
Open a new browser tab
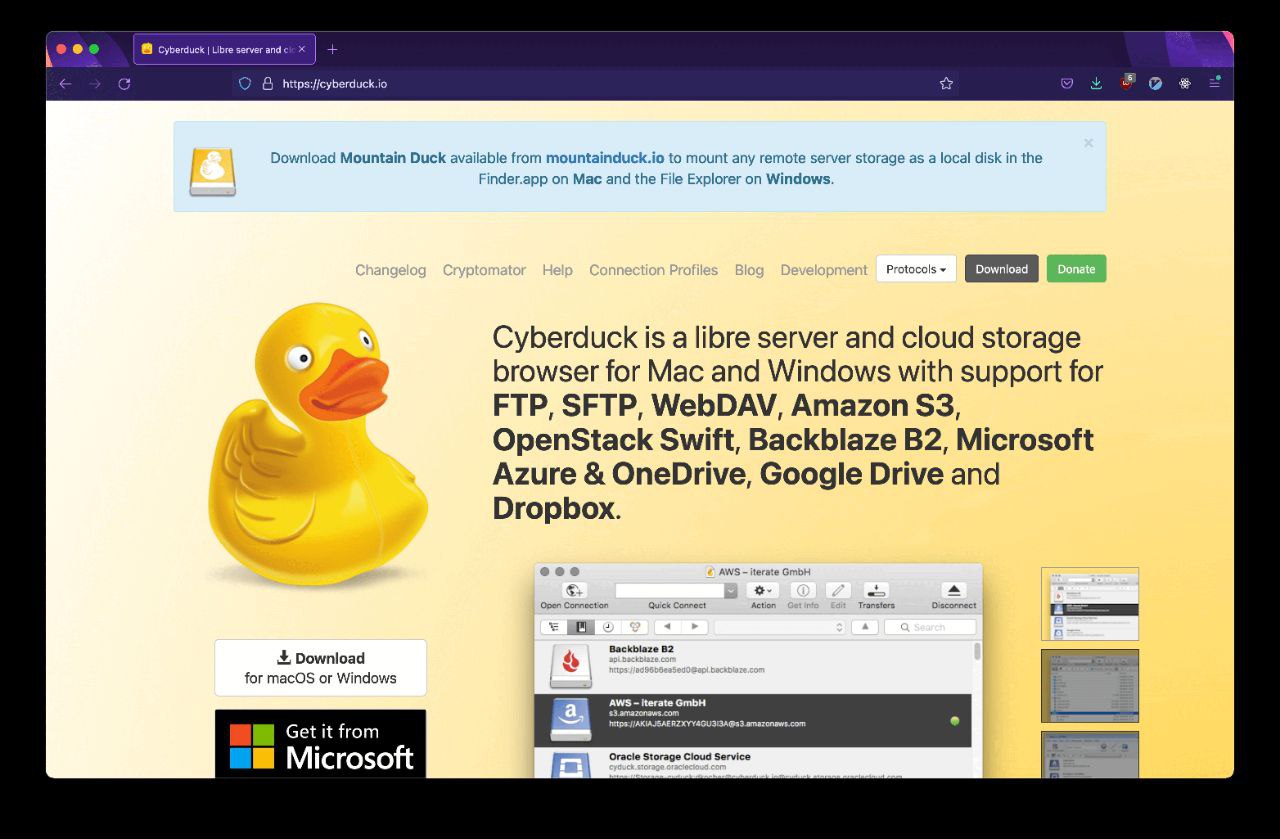(x=332, y=49)
